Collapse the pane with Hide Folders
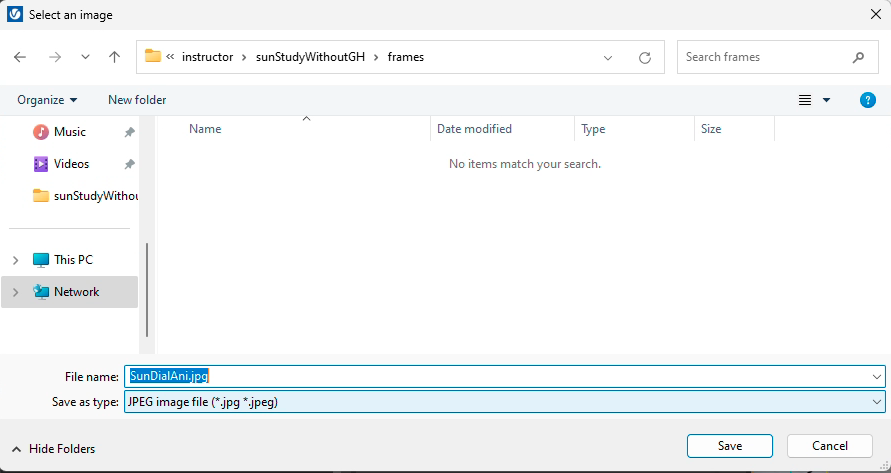The image size is (891, 473). (55, 449)
